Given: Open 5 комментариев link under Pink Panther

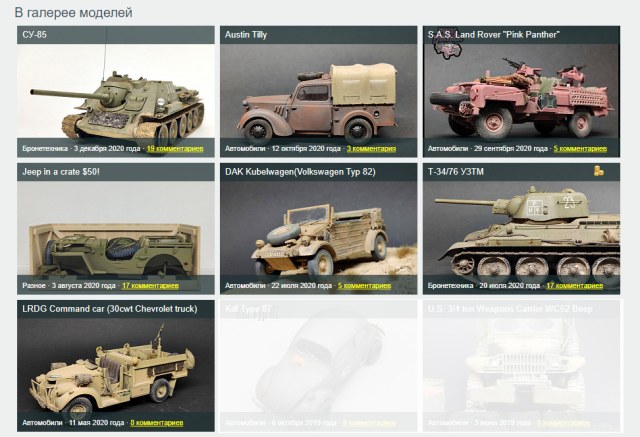Looking at the screenshot, I should [x=580, y=149].
